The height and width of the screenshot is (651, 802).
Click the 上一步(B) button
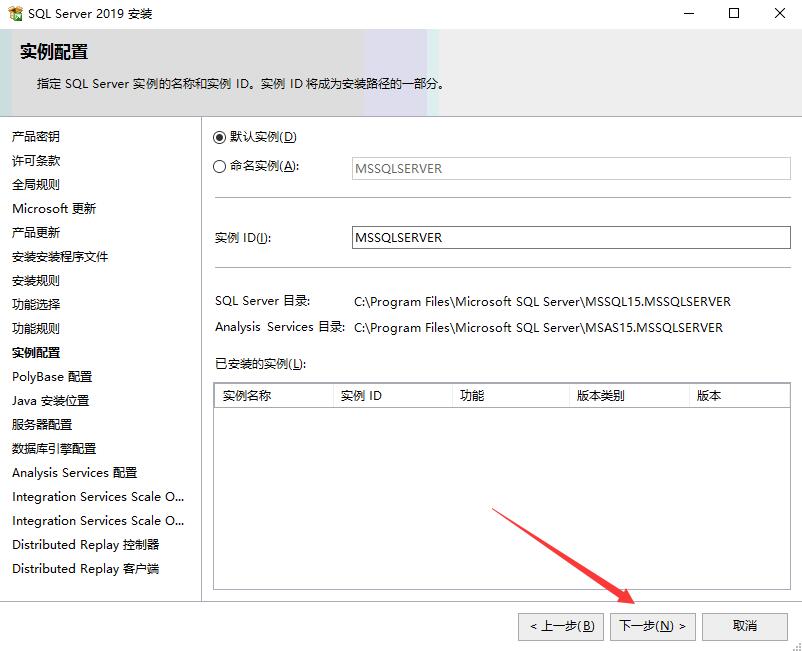[561, 626]
